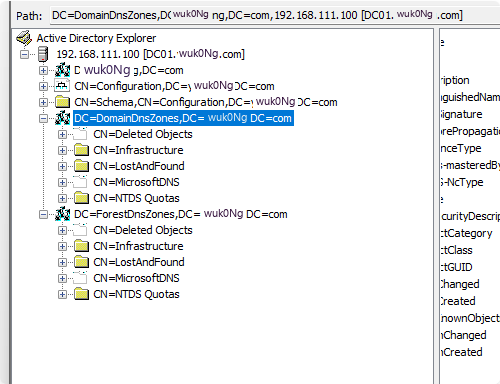Click MicrosoftDNS icon under ForestDnsZones
The image size is (500, 384).
coord(81,278)
